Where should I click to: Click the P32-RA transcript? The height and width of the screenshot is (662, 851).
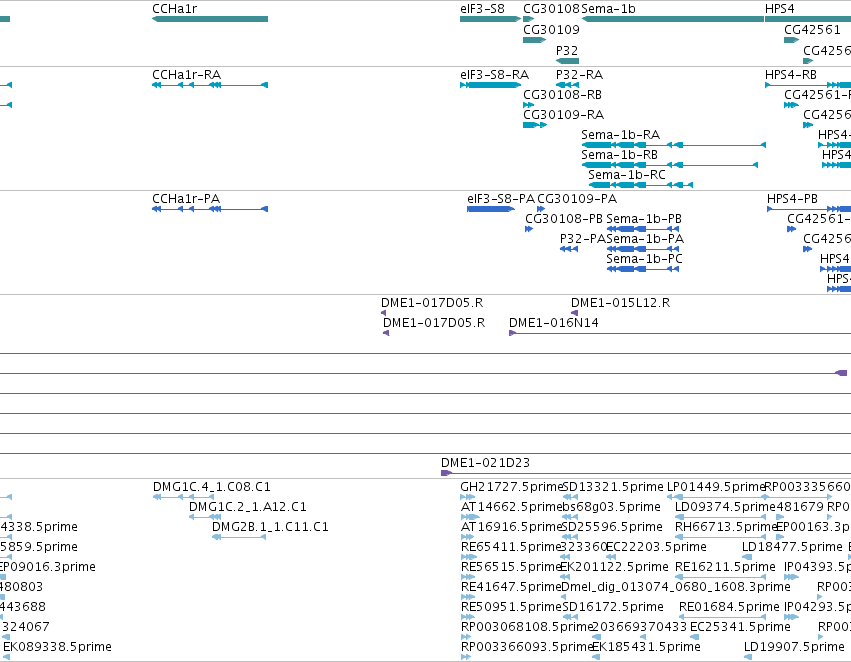coord(567,85)
